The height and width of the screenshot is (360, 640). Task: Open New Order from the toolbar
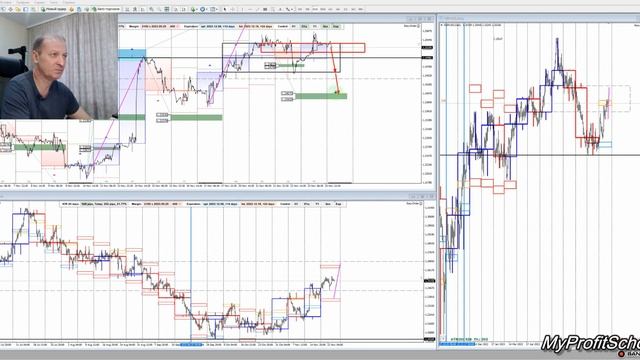point(53,9)
